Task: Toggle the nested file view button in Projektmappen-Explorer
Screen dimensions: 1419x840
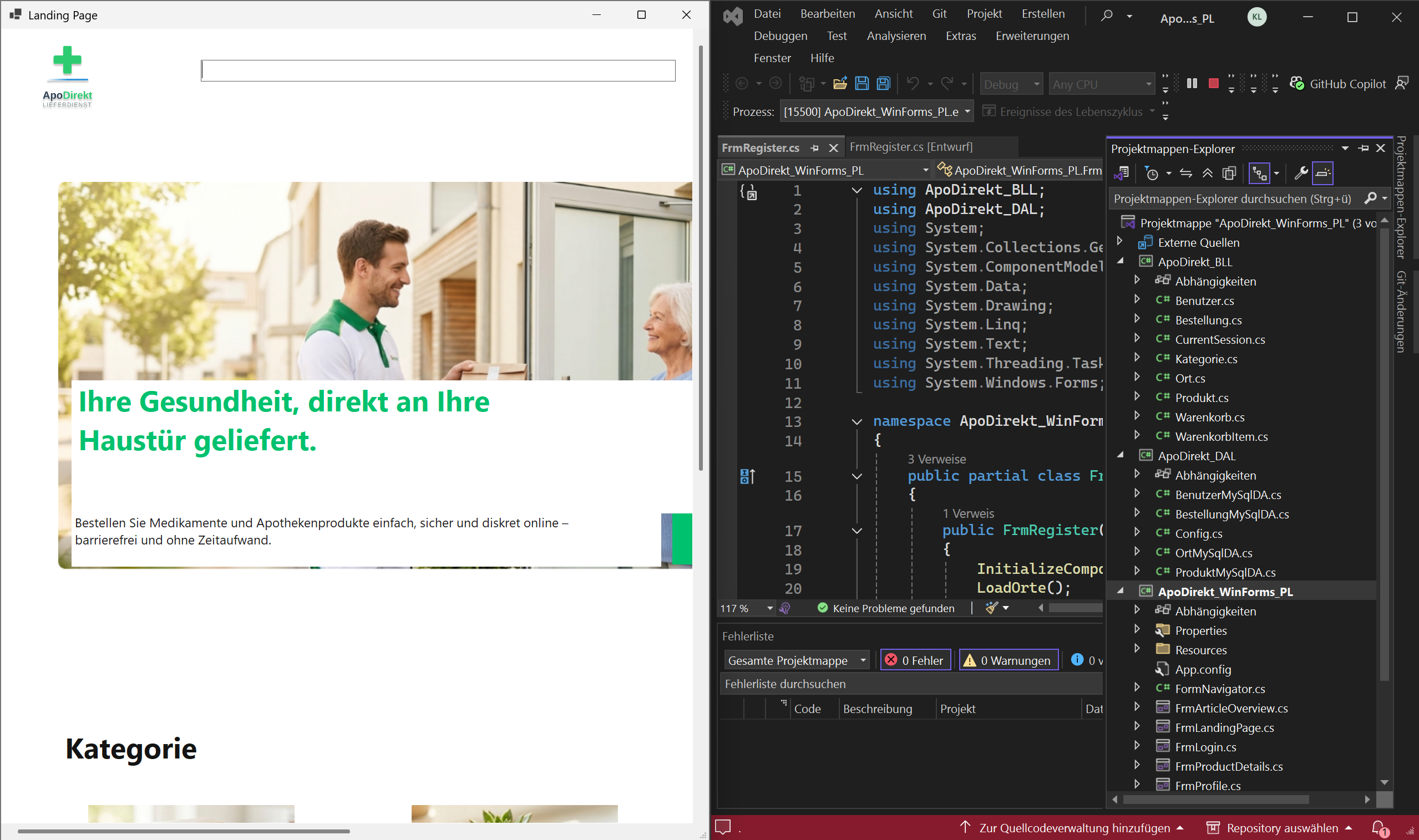Action: pos(1259,173)
